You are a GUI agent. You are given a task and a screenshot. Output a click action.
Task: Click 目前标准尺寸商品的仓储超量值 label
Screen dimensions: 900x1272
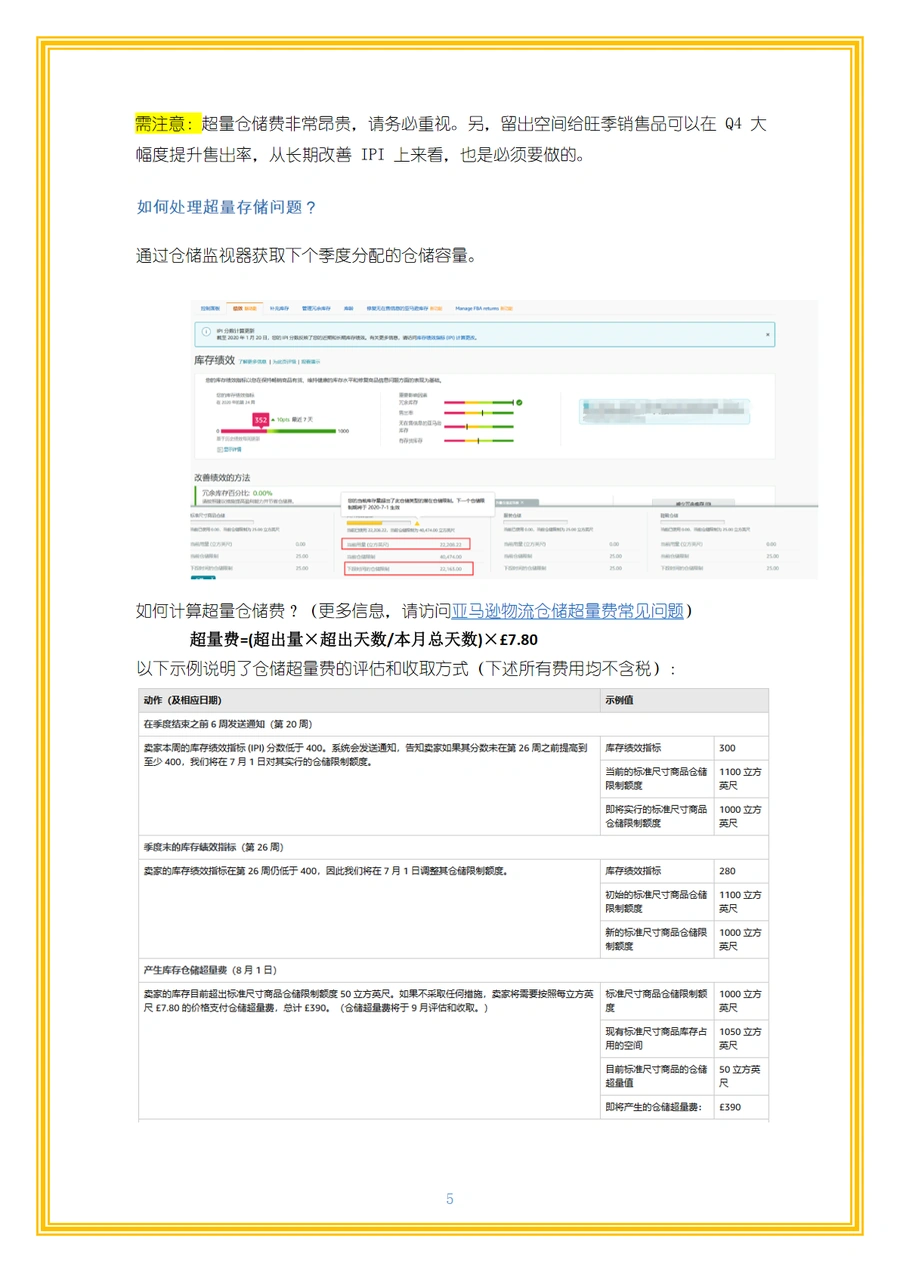point(656,1076)
